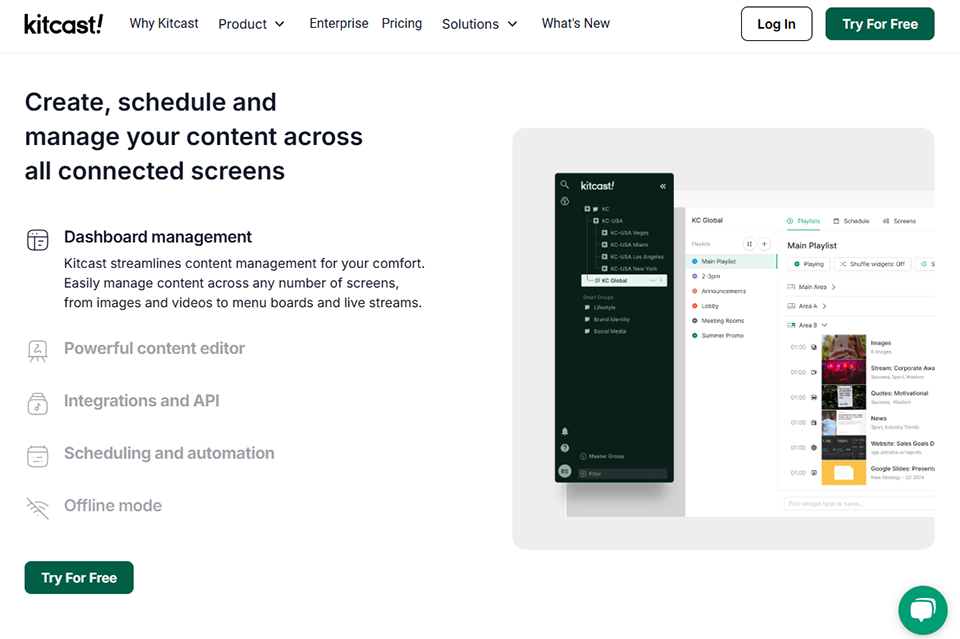Viewport: 960px width, 639px height.
Task: Select the Dashboard management heading
Action: point(158,237)
